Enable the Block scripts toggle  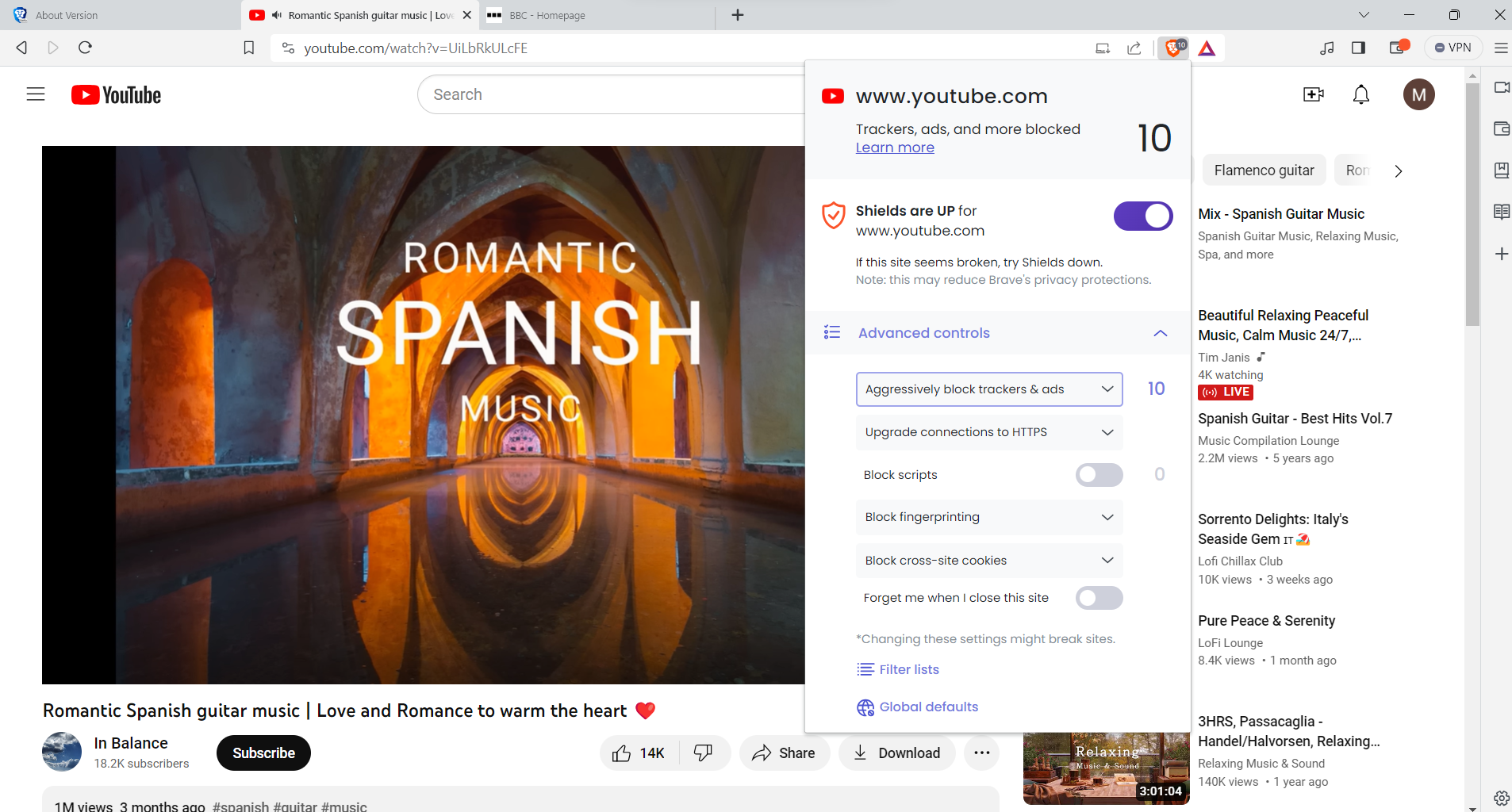[1099, 474]
